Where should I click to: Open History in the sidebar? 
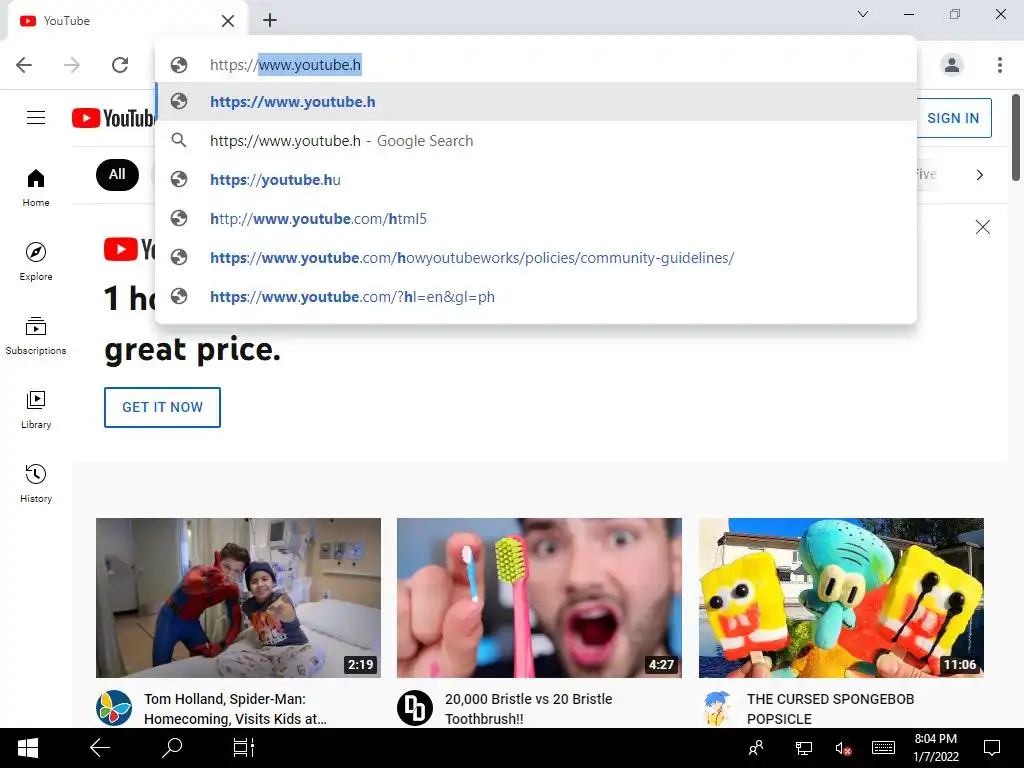(x=36, y=483)
